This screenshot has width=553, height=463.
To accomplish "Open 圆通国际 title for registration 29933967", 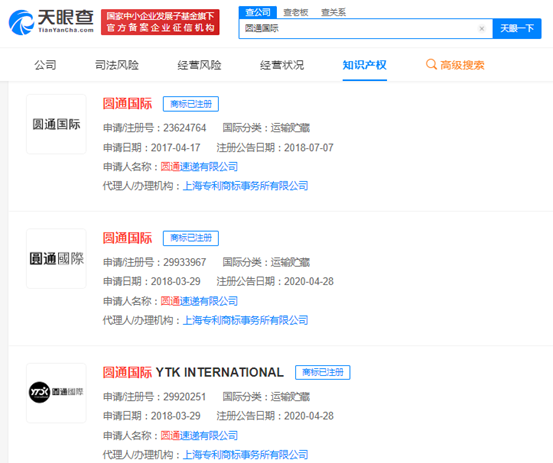I will [x=127, y=238].
